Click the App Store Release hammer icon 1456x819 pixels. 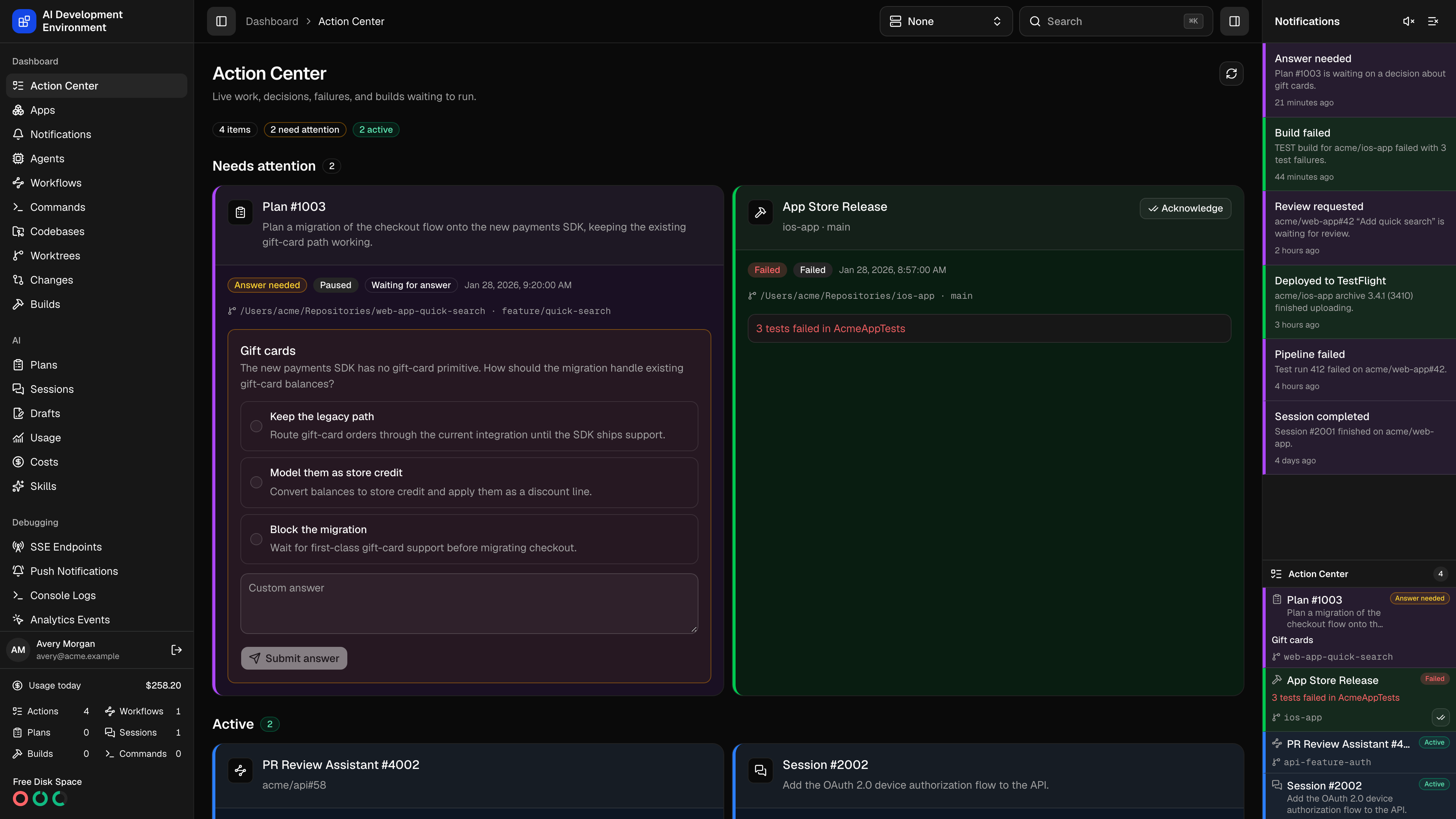point(760,212)
